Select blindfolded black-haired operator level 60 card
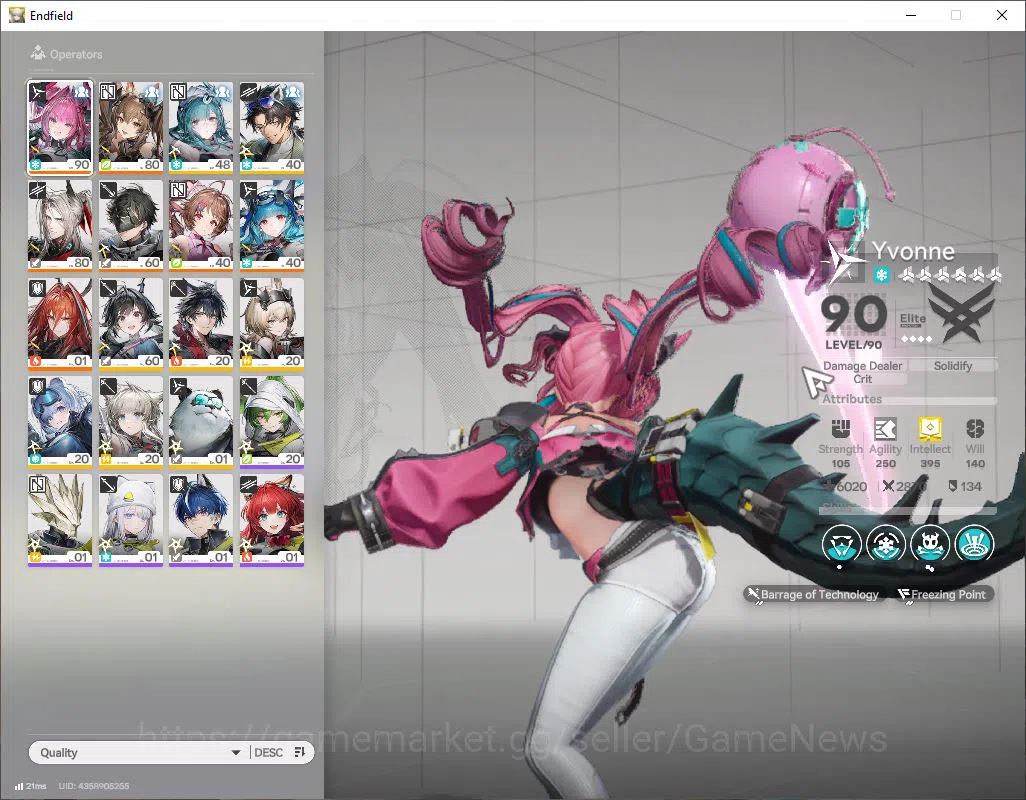This screenshot has width=1026, height=800. point(130,226)
